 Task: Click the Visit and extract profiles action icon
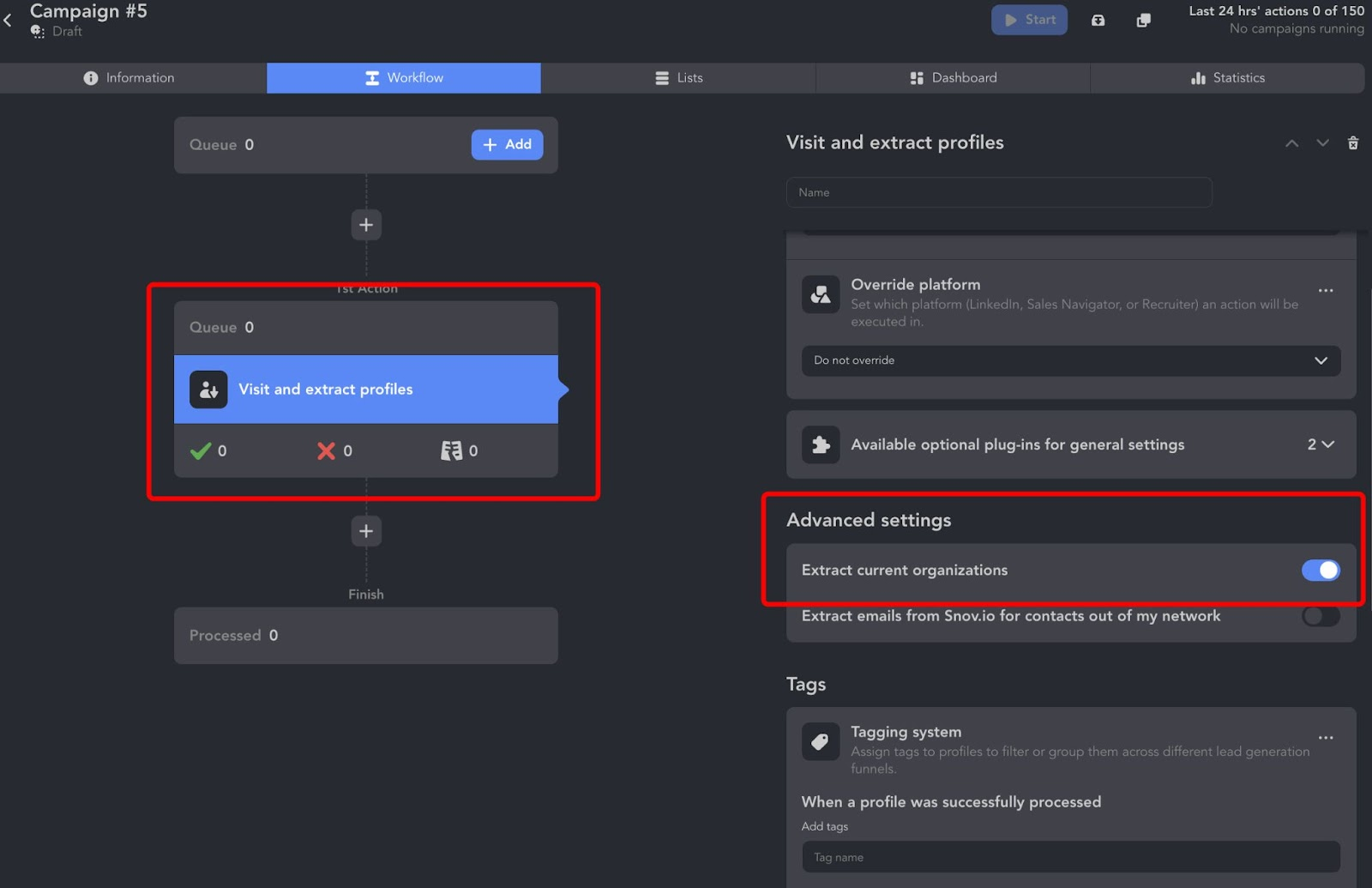pyautogui.click(x=208, y=390)
